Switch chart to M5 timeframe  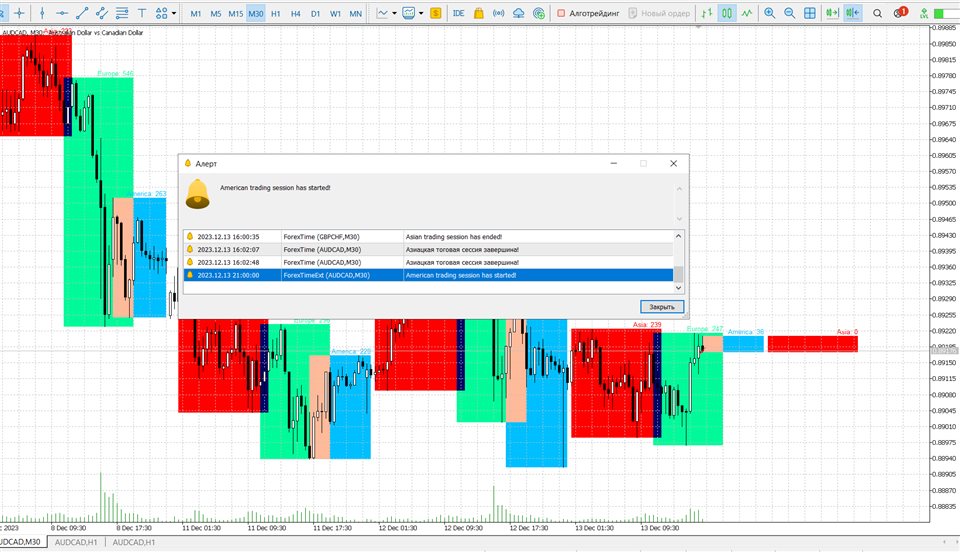point(216,13)
